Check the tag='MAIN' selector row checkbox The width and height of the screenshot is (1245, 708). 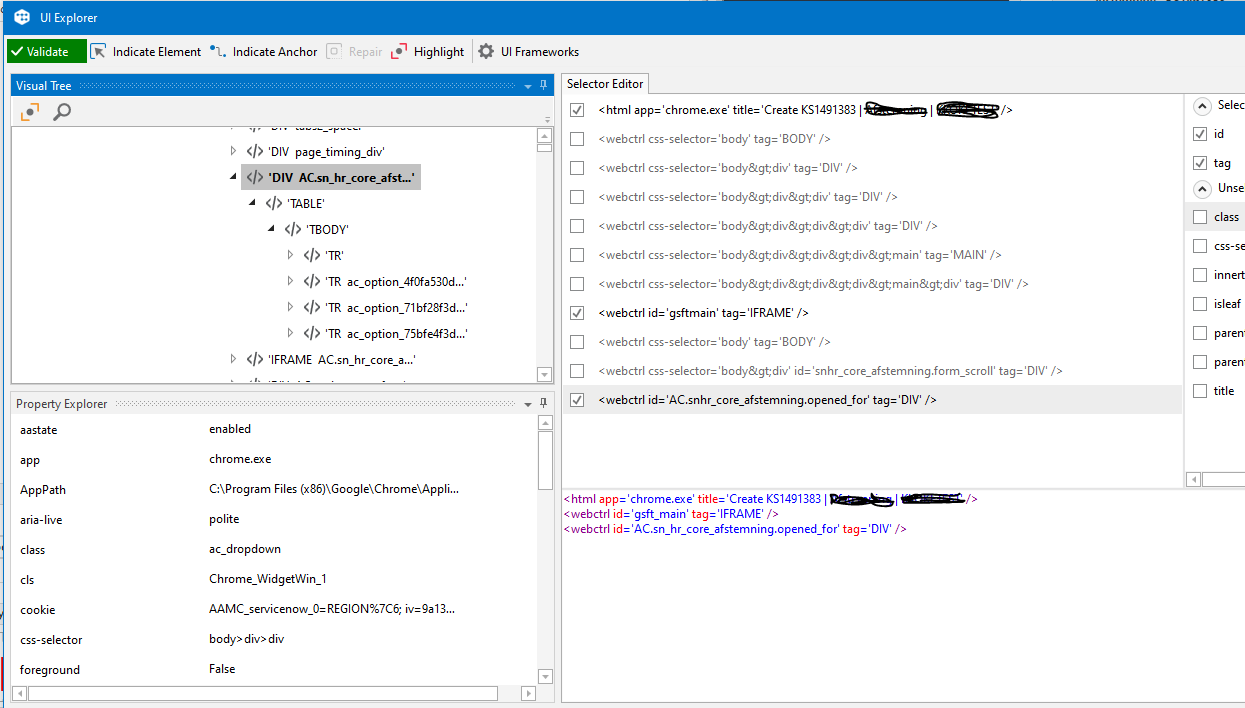[577, 255]
